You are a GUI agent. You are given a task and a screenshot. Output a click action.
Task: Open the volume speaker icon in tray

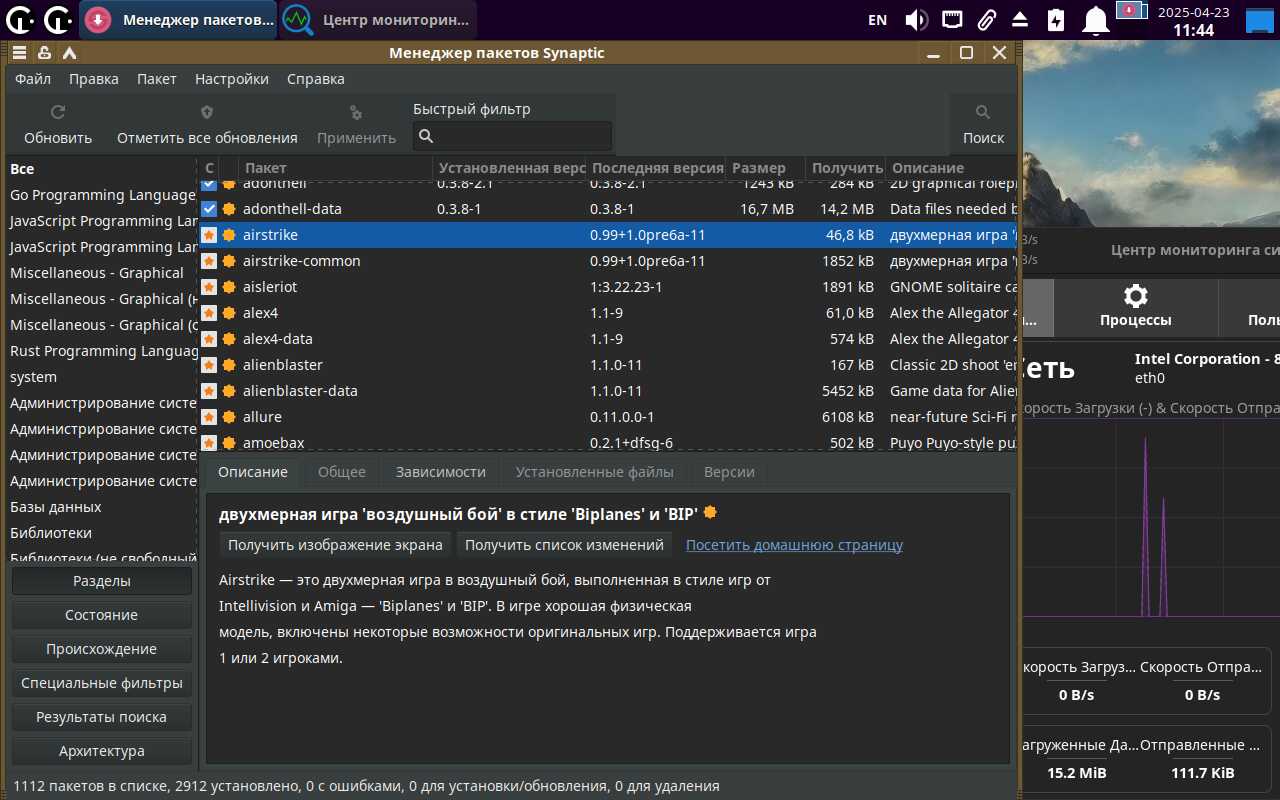tap(916, 20)
